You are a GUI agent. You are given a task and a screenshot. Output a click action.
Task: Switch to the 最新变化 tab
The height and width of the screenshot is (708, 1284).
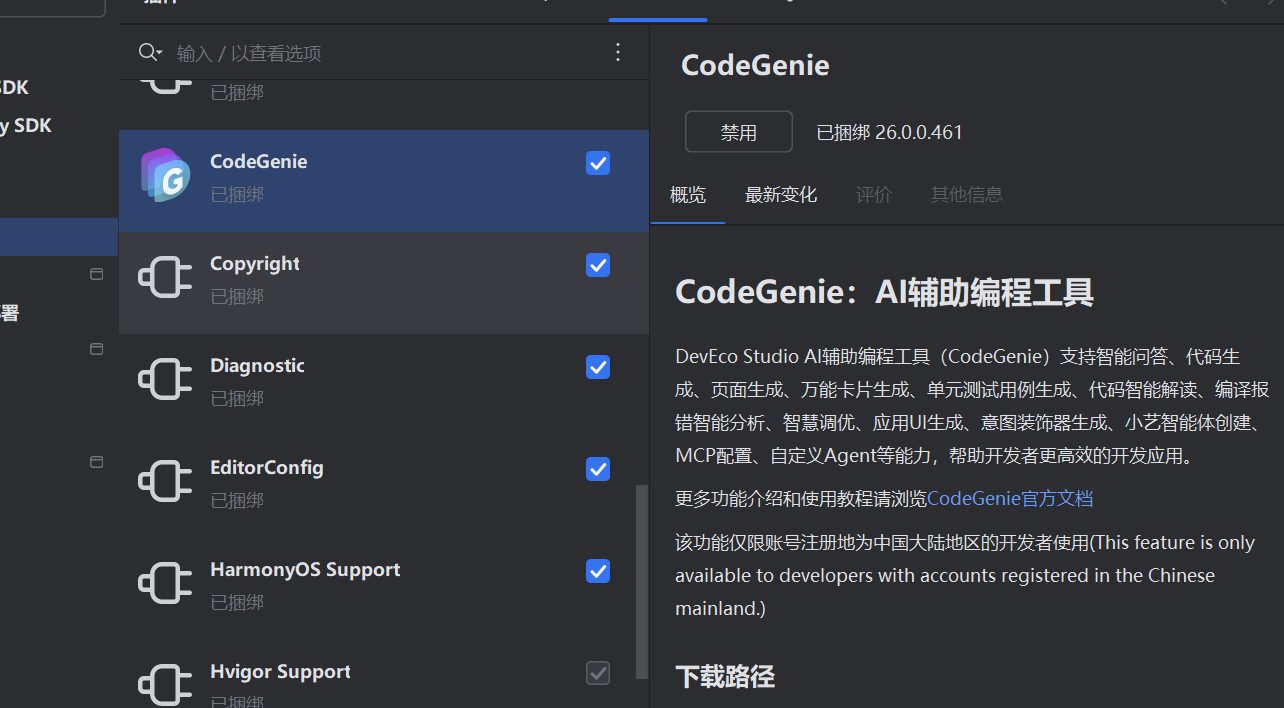[781, 195]
